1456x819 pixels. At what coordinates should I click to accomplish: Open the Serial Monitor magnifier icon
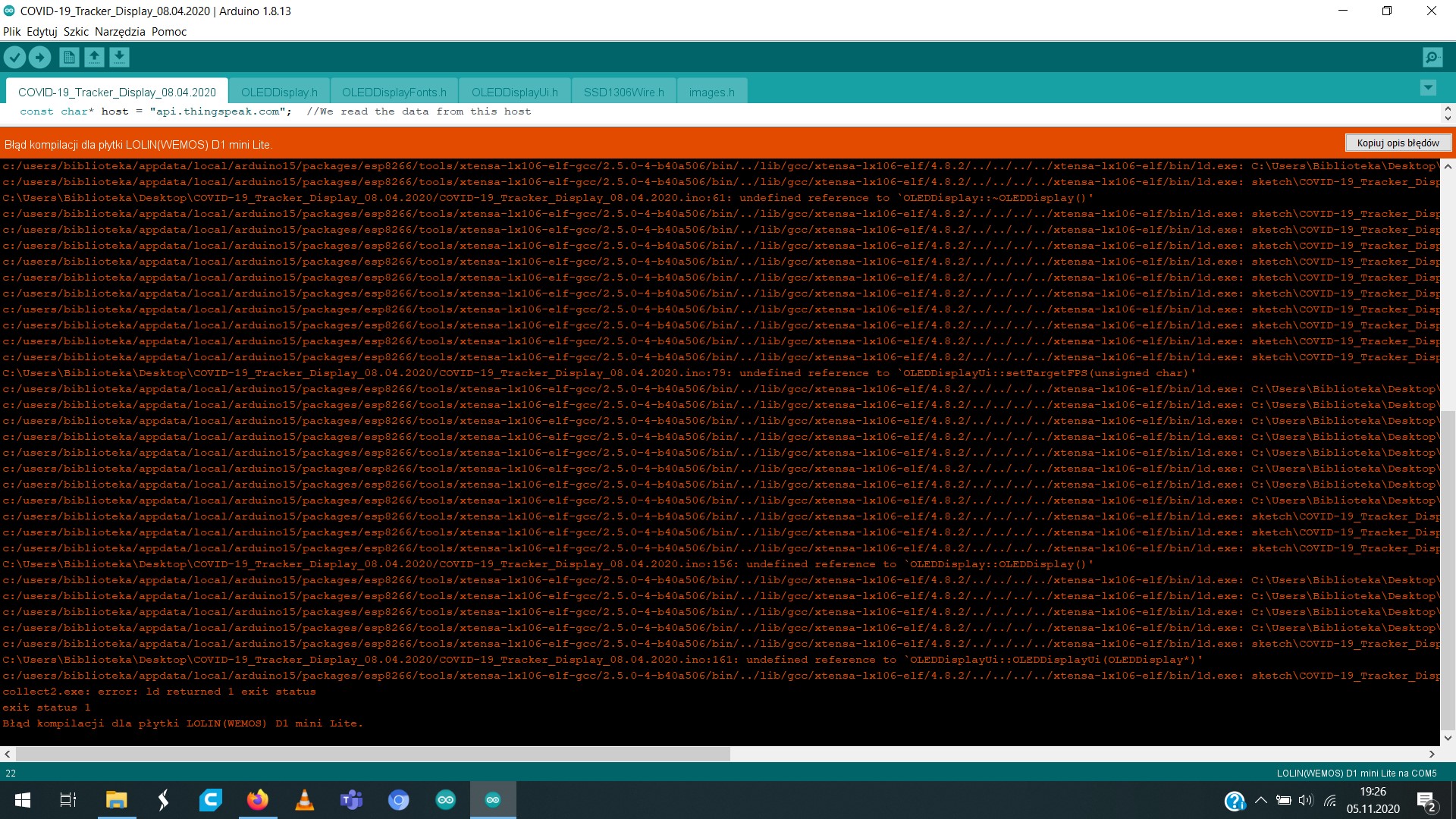pos(1432,57)
